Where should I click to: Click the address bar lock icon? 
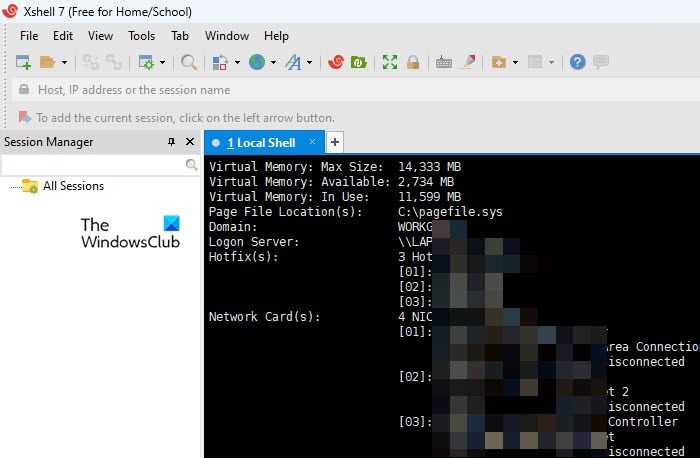[x=24, y=90]
